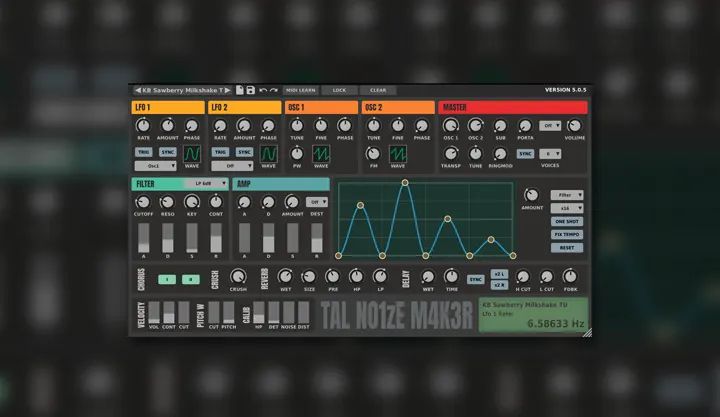This screenshot has width=720, height=417.
Task: Toggle ONE SHOT envelope mode
Action: coord(567,221)
